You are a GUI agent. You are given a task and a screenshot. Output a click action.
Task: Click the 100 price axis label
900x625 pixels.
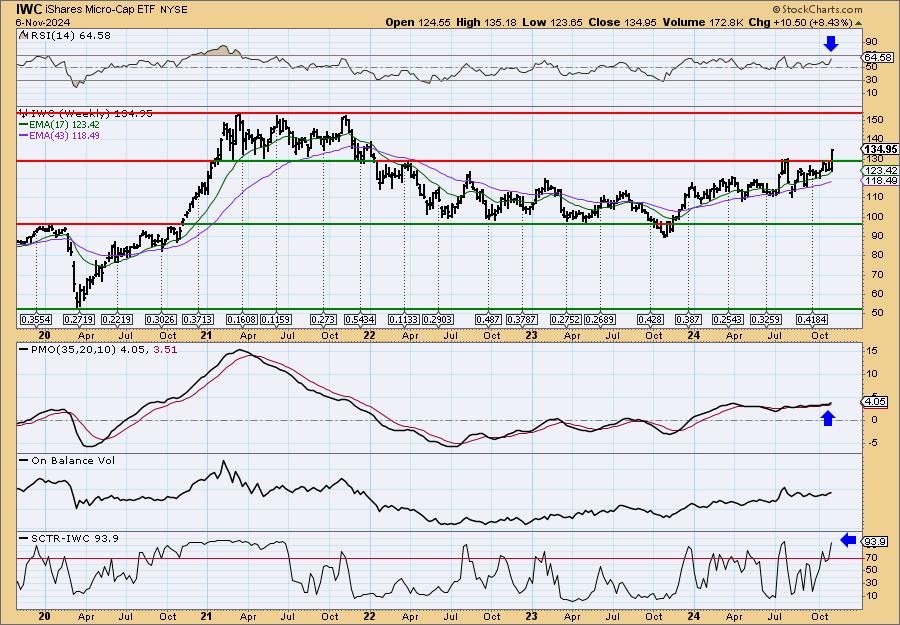point(874,216)
